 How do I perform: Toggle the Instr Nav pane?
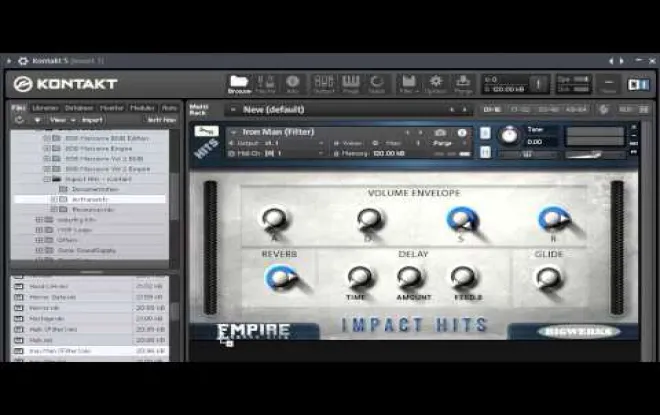pyautogui.click(x=161, y=120)
